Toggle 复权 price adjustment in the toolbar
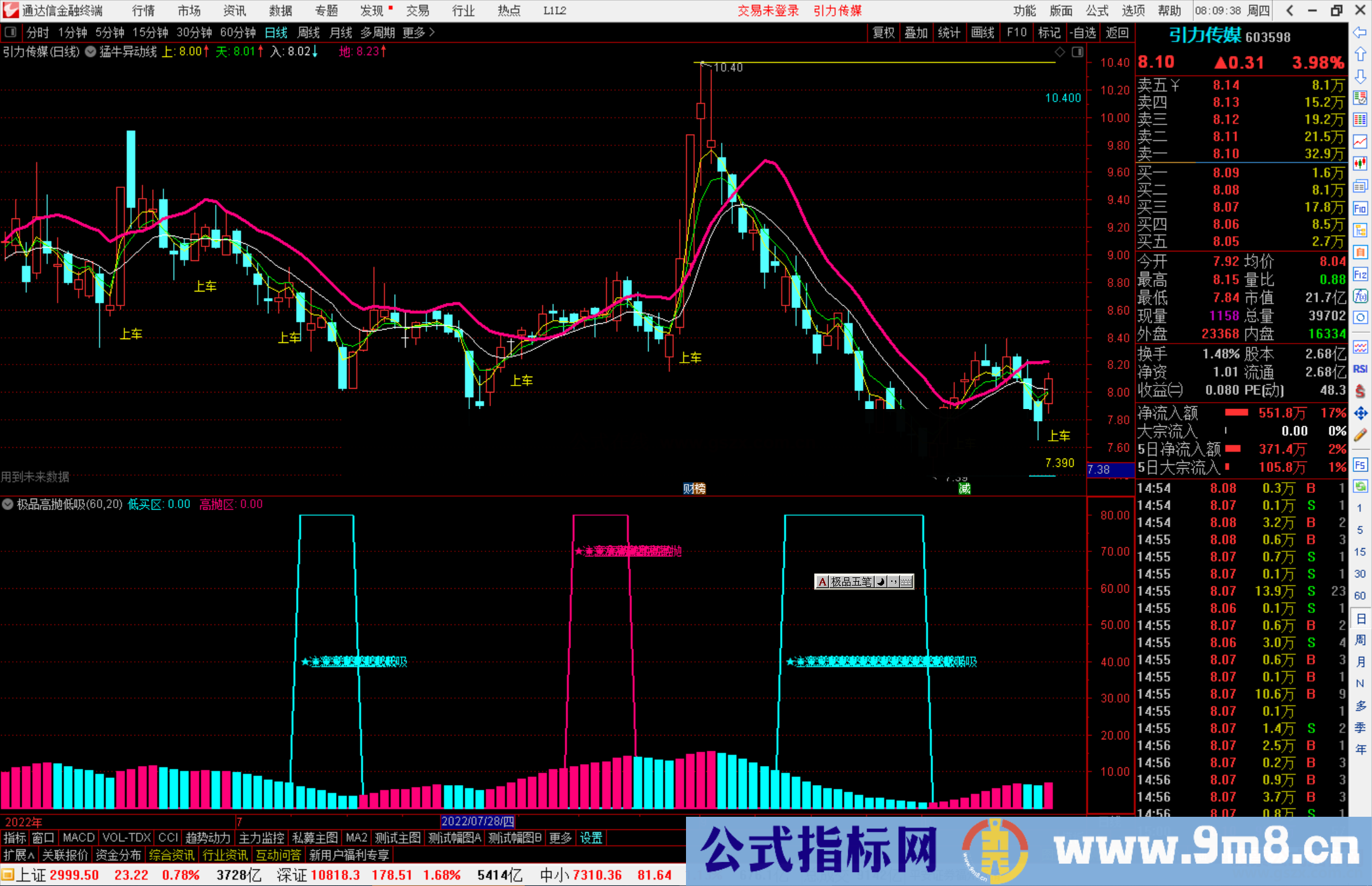The height and width of the screenshot is (886, 1372). click(883, 32)
